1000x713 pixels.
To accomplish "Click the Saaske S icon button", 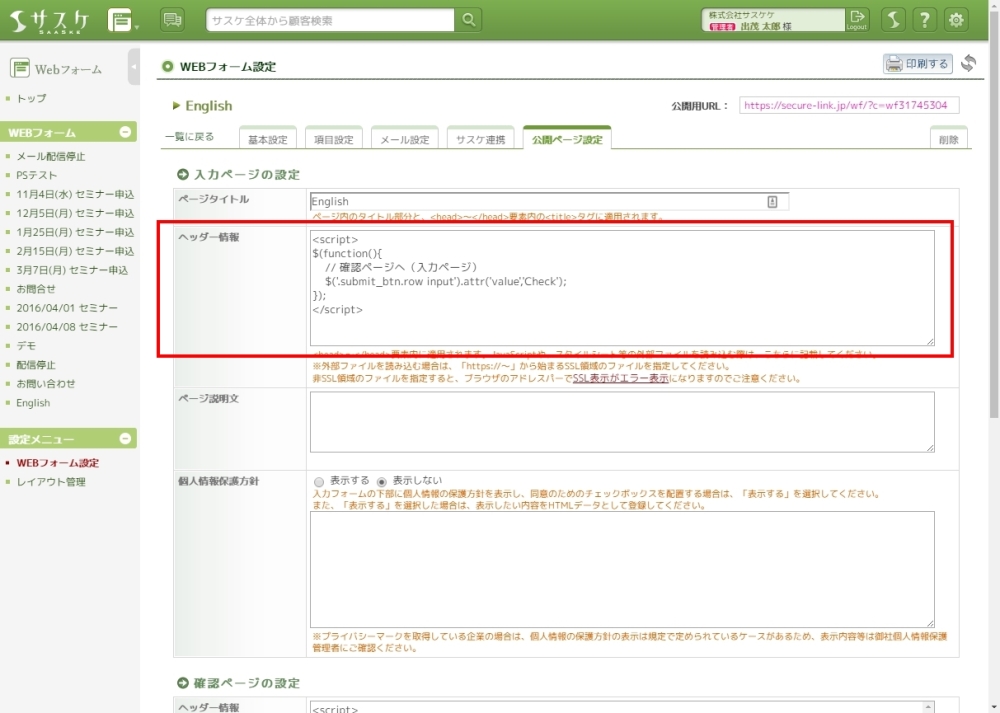I will coord(895,20).
